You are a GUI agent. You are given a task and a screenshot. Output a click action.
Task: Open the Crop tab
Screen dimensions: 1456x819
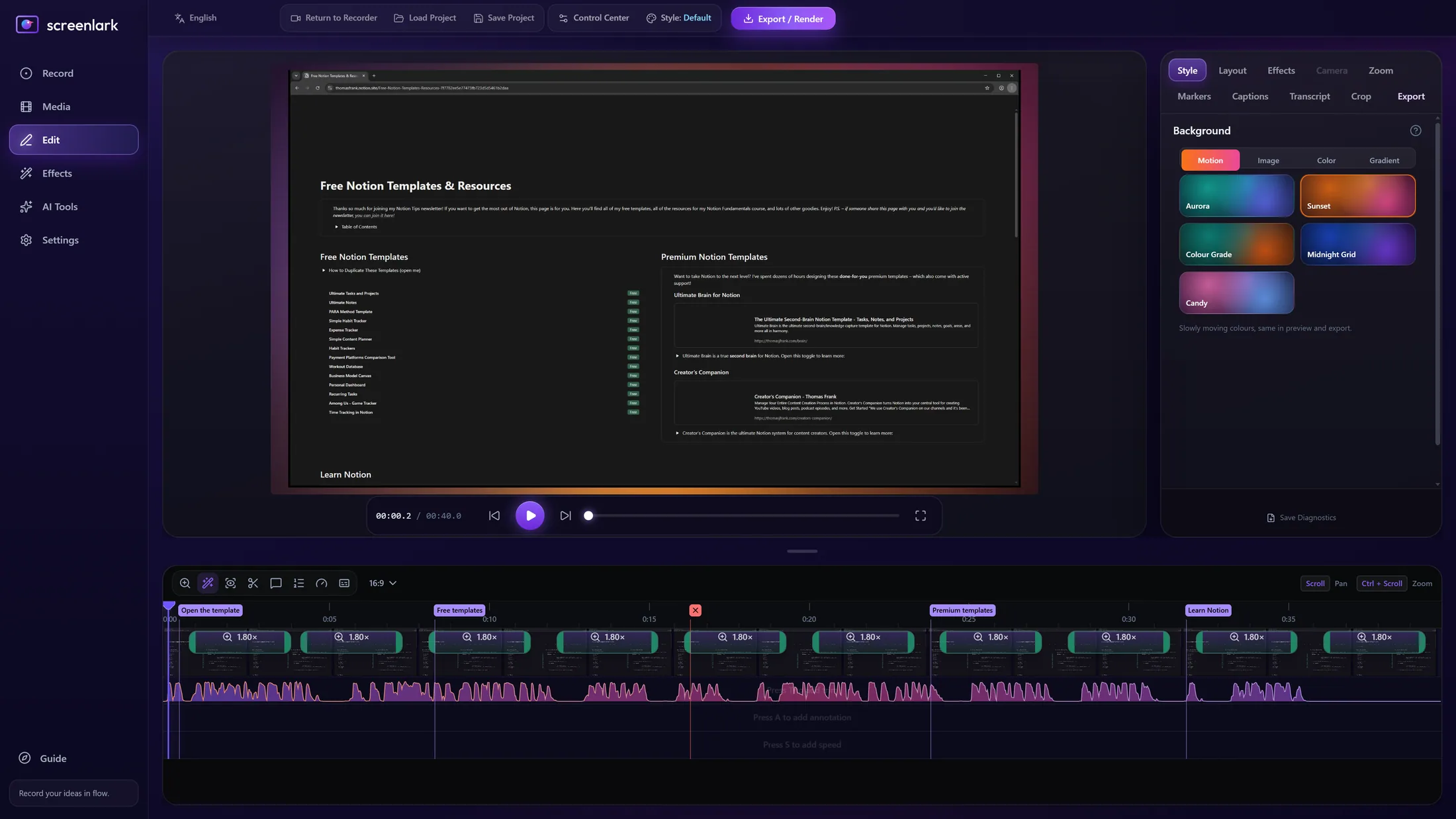[1361, 97]
